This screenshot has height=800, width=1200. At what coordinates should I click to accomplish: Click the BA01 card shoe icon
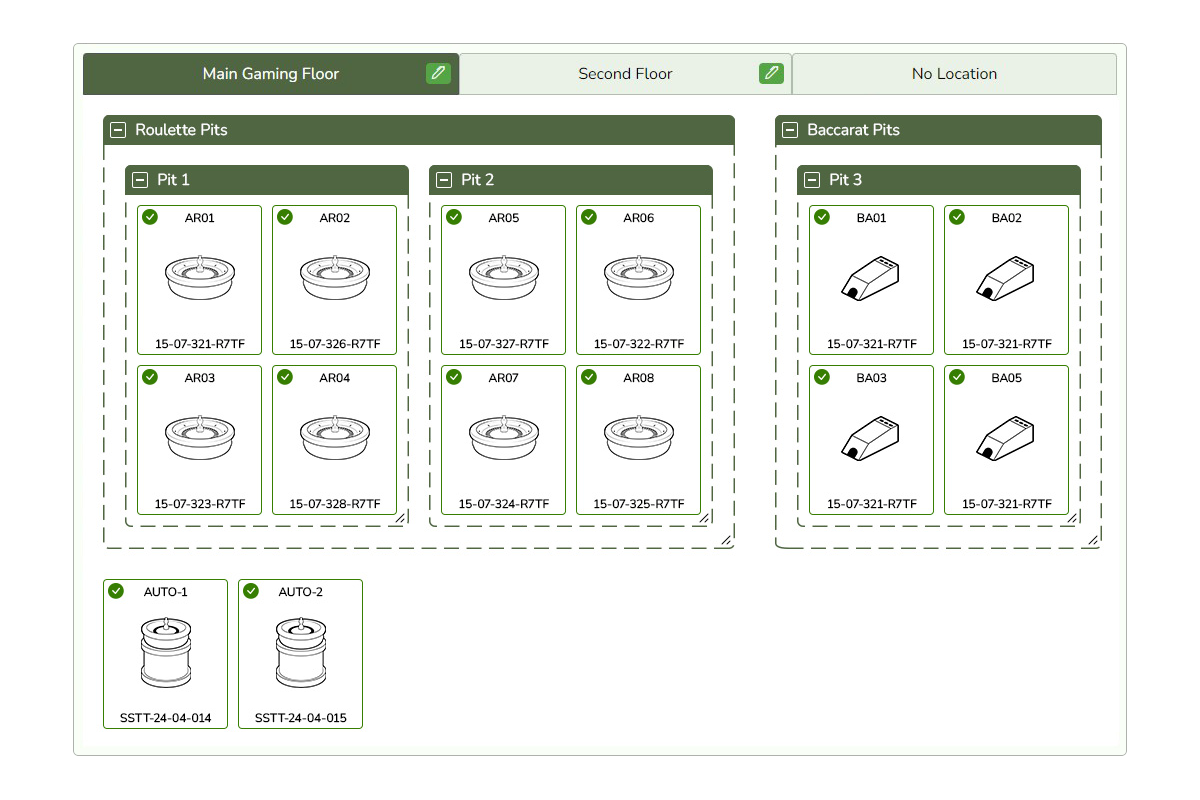pos(871,277)
